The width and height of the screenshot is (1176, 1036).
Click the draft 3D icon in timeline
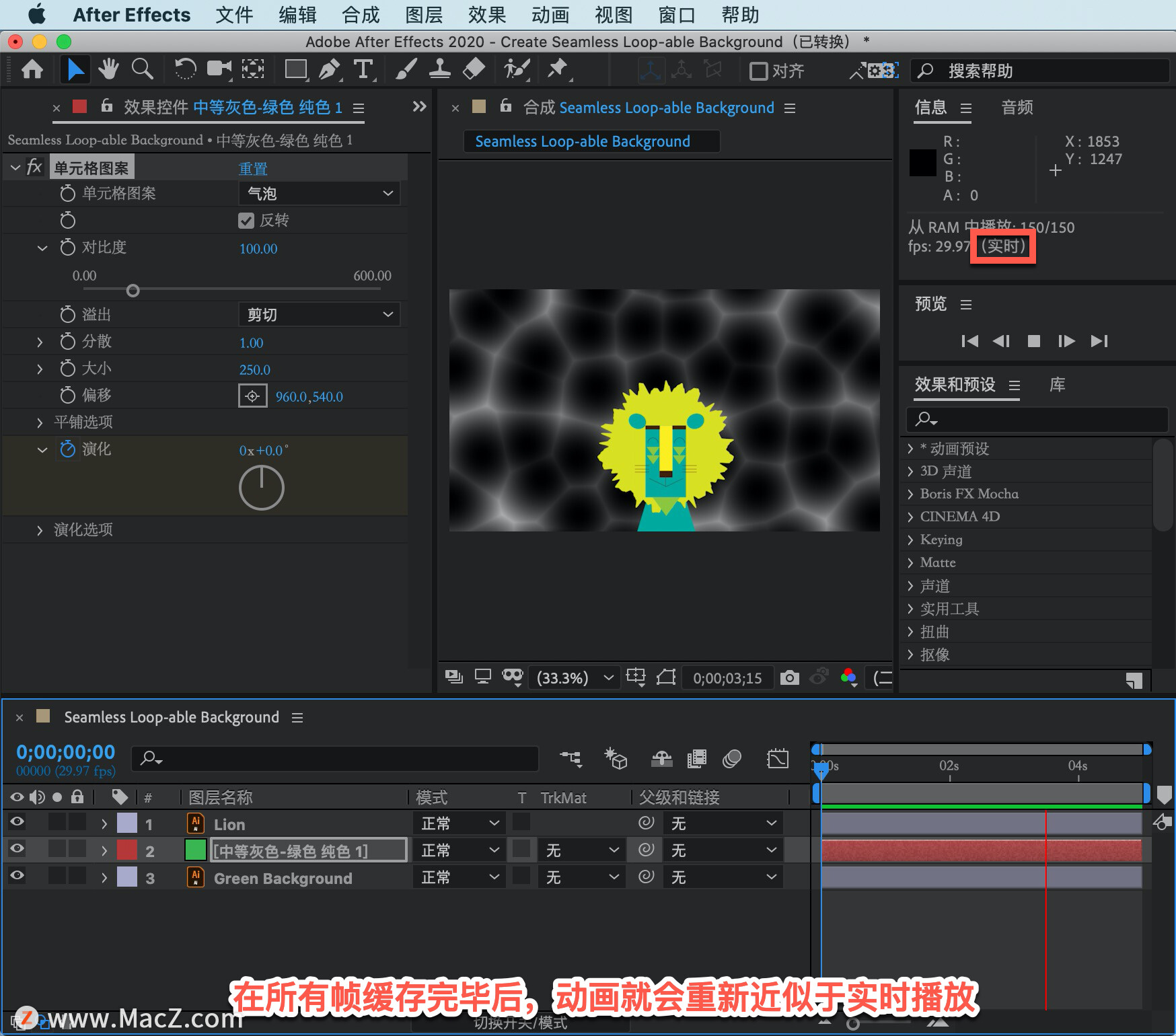pyautogui.click(x=616, y=759)
